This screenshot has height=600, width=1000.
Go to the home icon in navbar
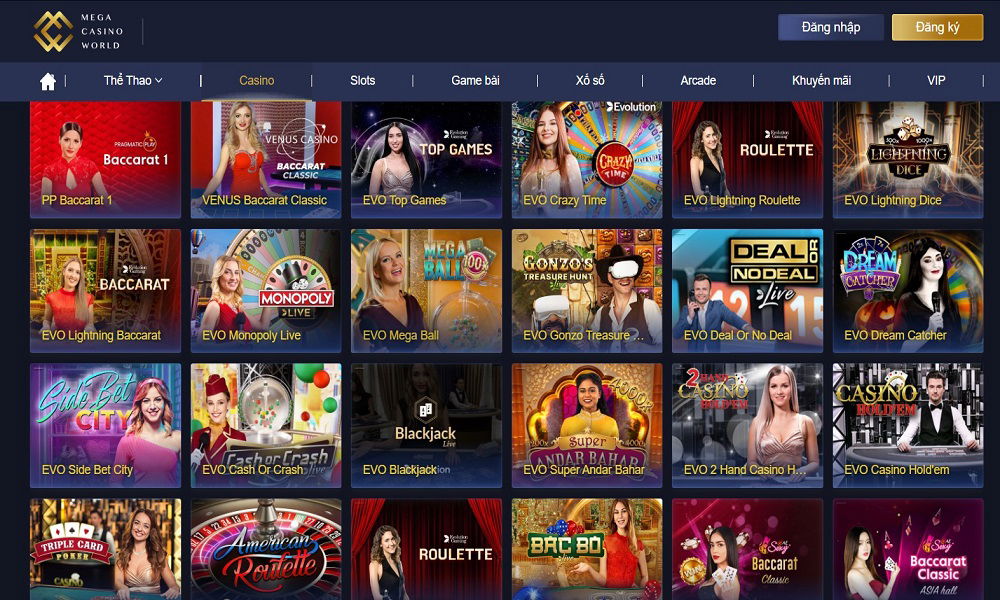point(48,81)
